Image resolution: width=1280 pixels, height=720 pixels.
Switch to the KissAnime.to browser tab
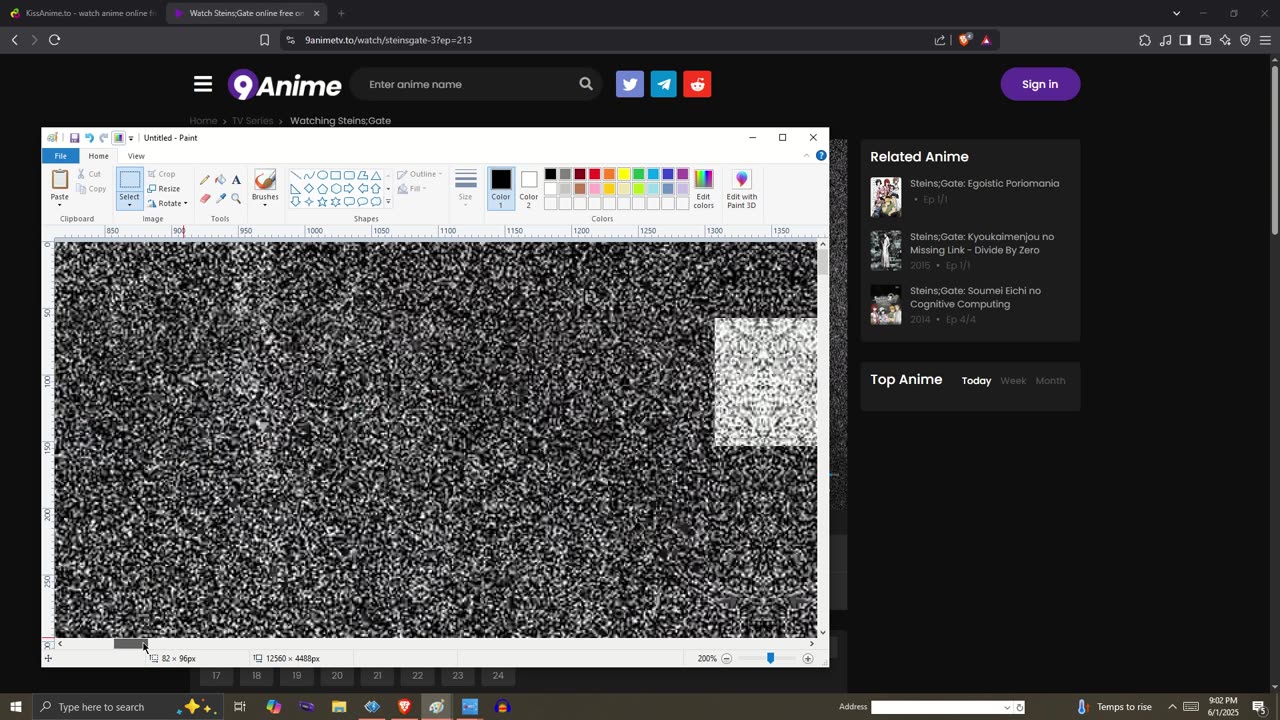tap(83, 13)
